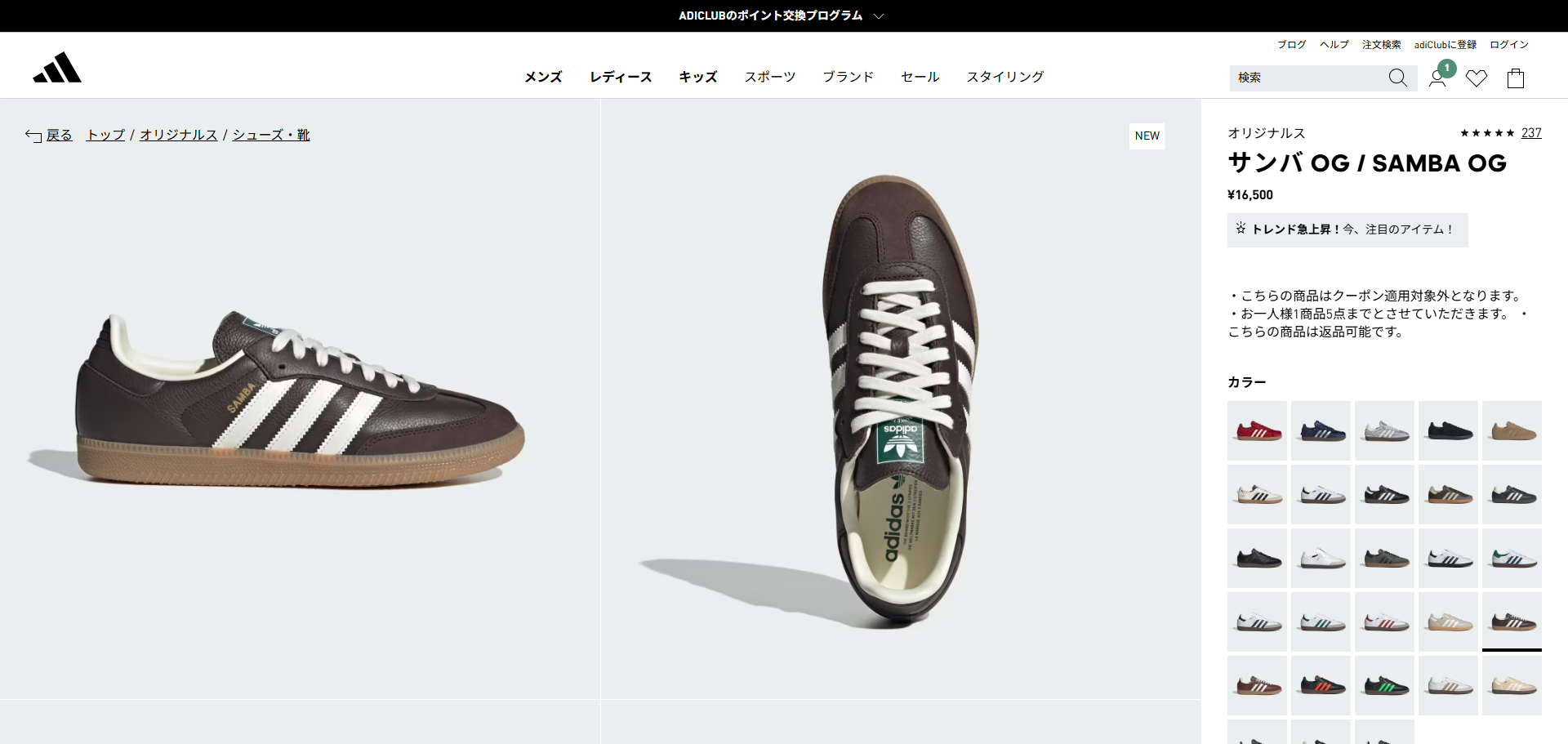Click the ¥16,500 price text

1250,195
